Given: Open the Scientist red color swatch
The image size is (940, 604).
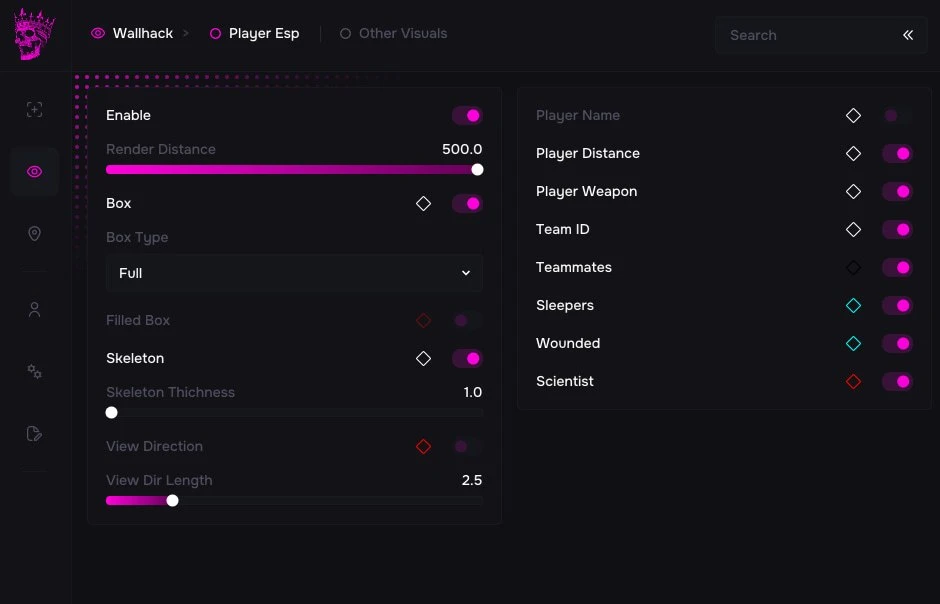Looking at the screenshot, I should (853, 382).
